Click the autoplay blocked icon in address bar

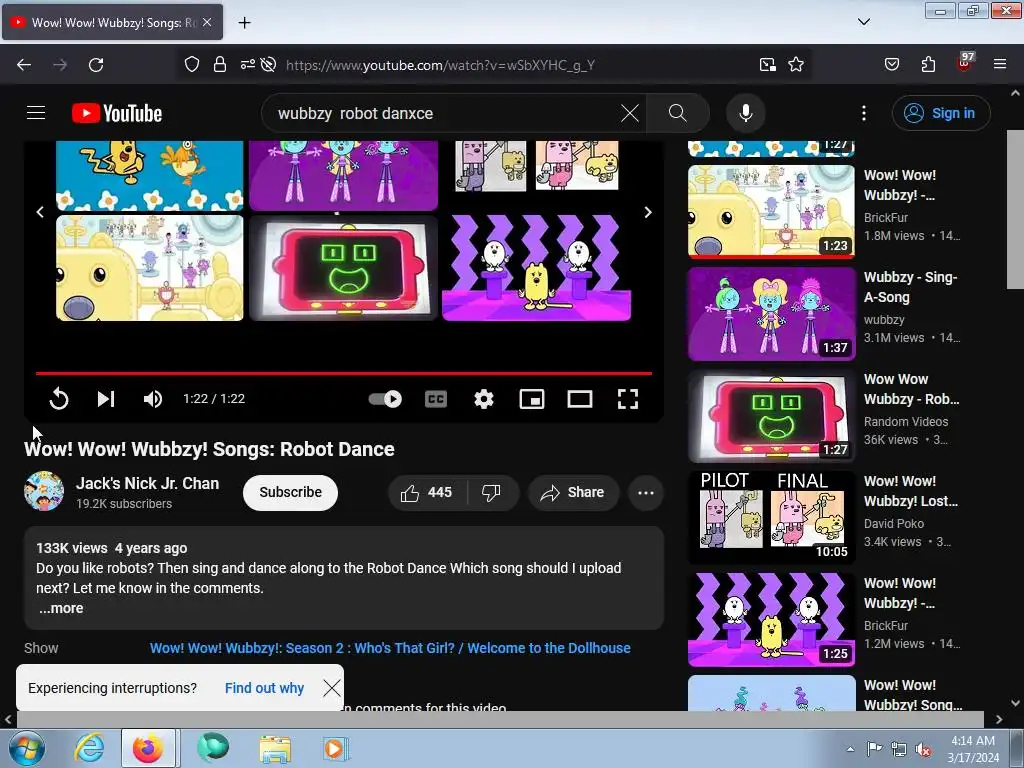pos(268,65)
